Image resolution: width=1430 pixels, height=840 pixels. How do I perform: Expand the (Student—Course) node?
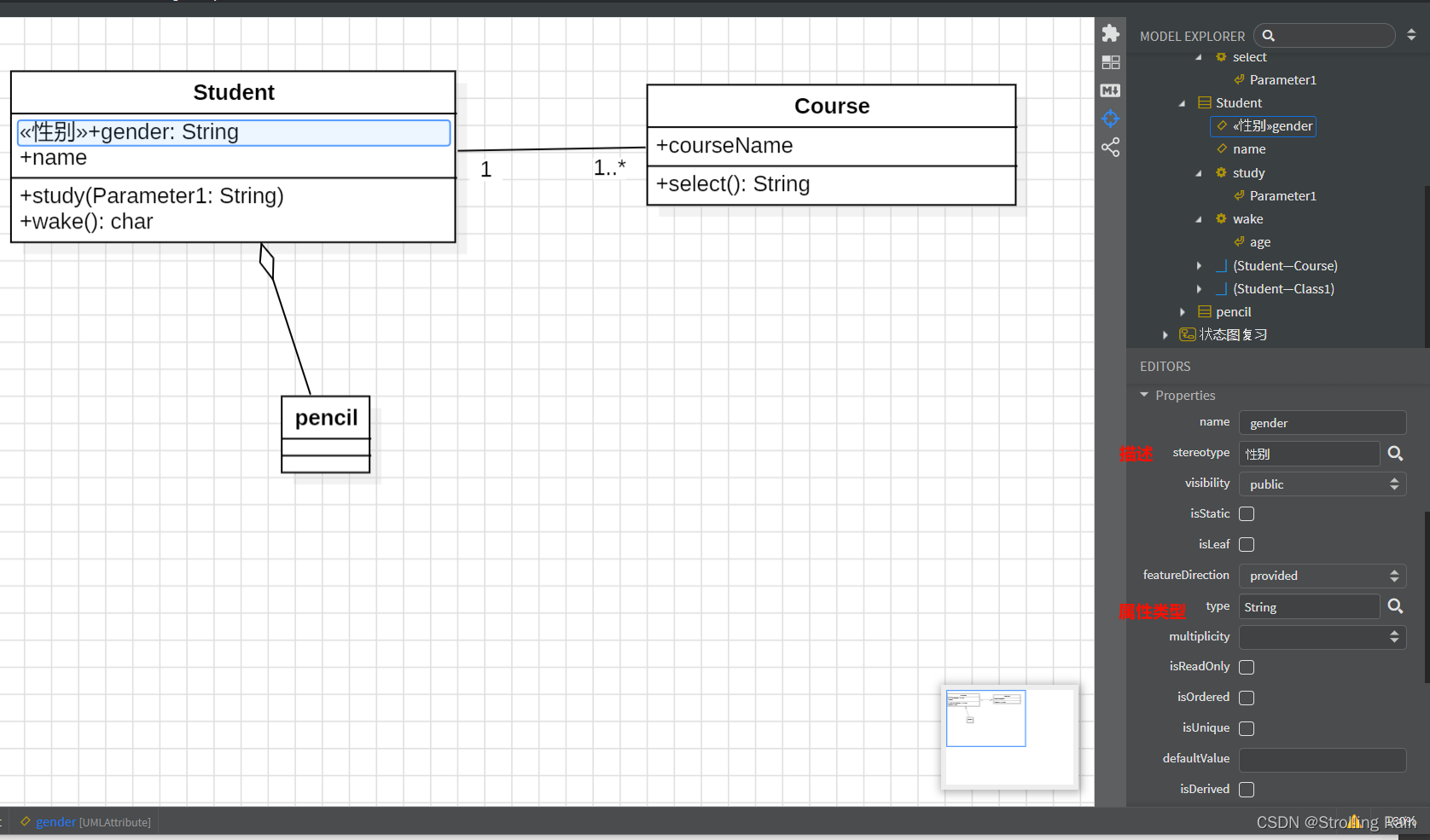click(x=1199, y=265)
